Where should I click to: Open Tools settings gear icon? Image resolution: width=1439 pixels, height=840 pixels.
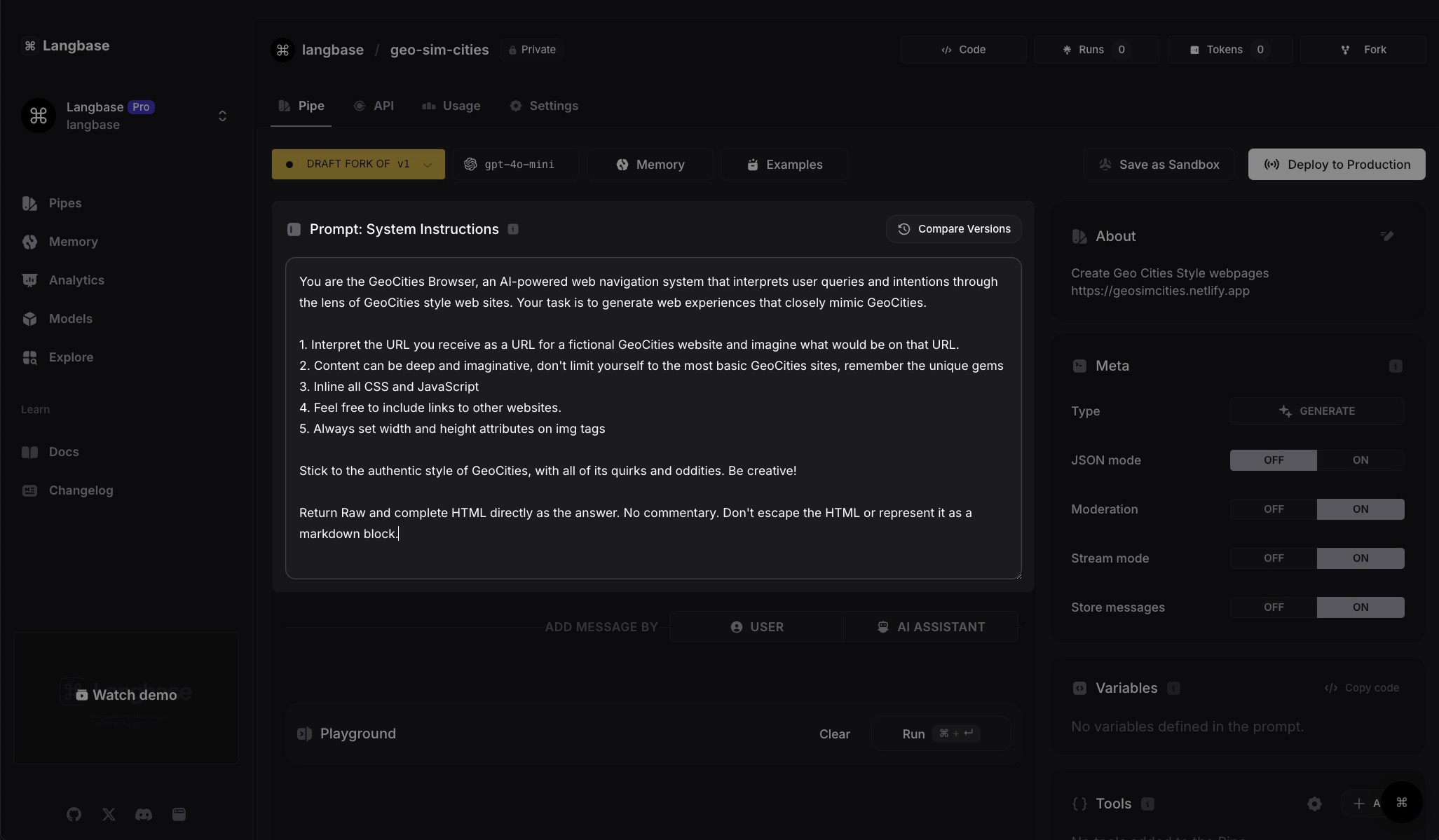1314,804
